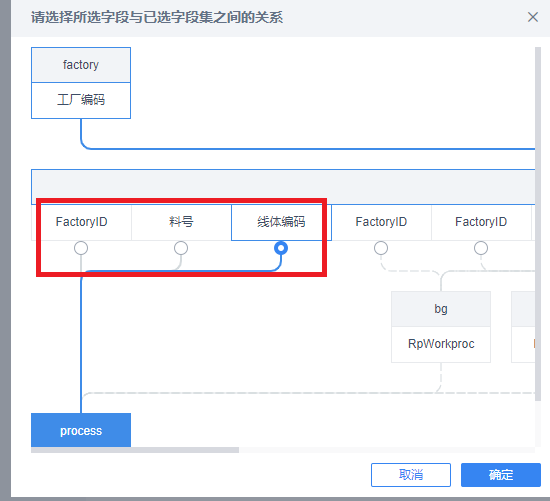Click the 线体编码 field cell
Image resolution: width=550 pixels, height=501 pixels.
281,222
